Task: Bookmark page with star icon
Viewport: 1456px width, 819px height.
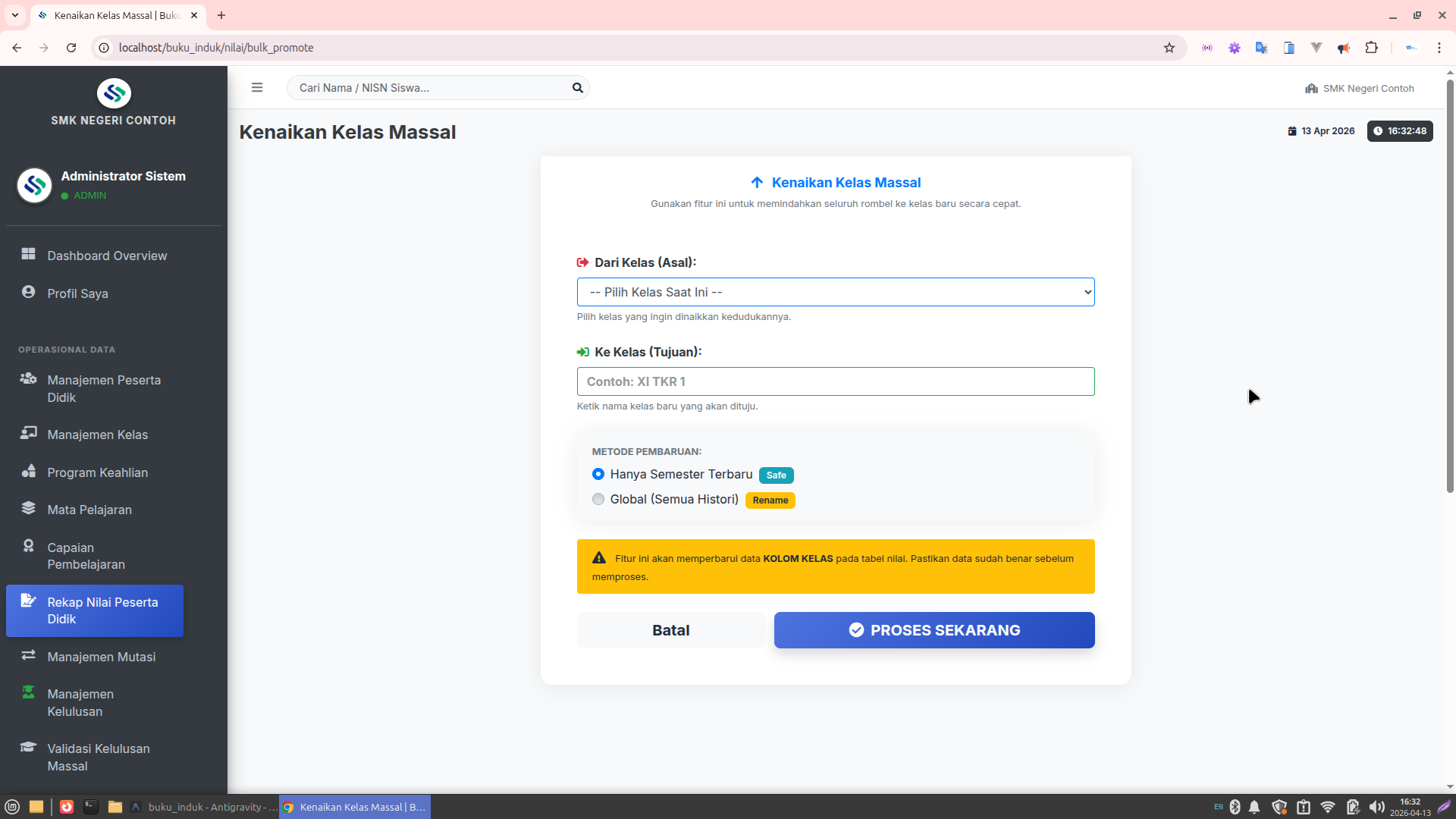Action: click(1169, 48)
